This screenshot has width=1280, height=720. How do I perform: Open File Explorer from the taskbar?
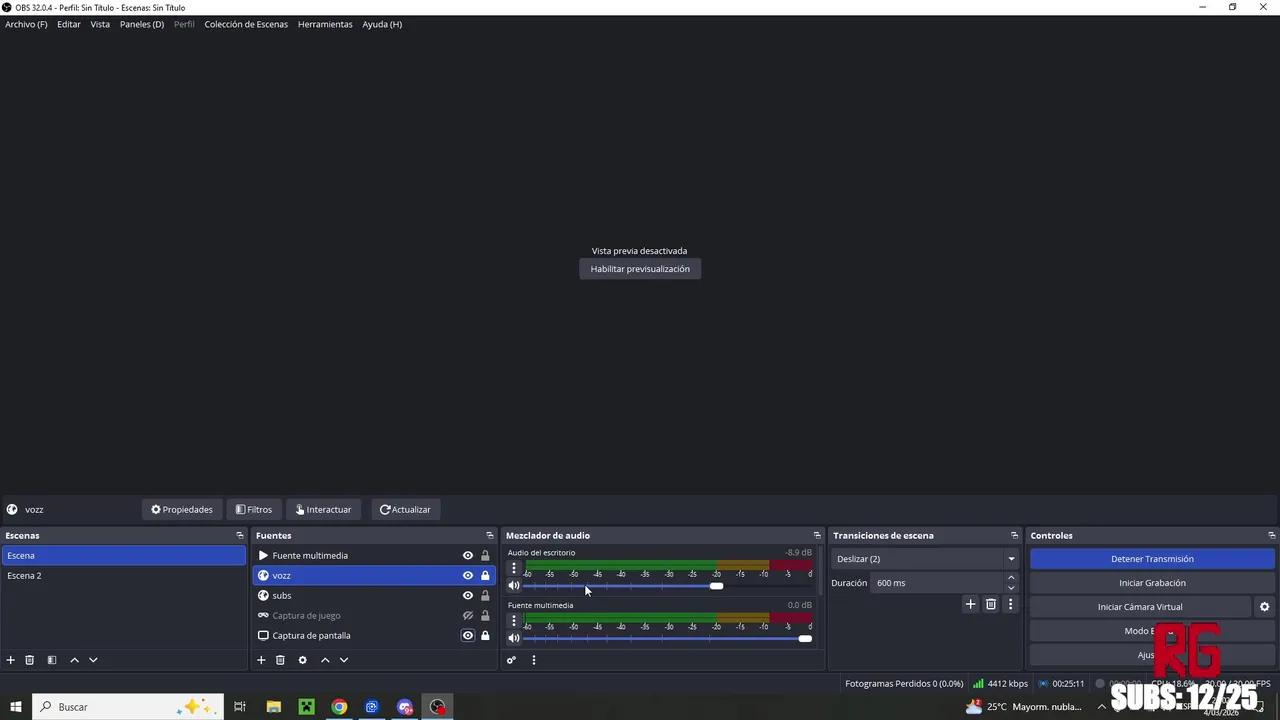tap(273, 707)
